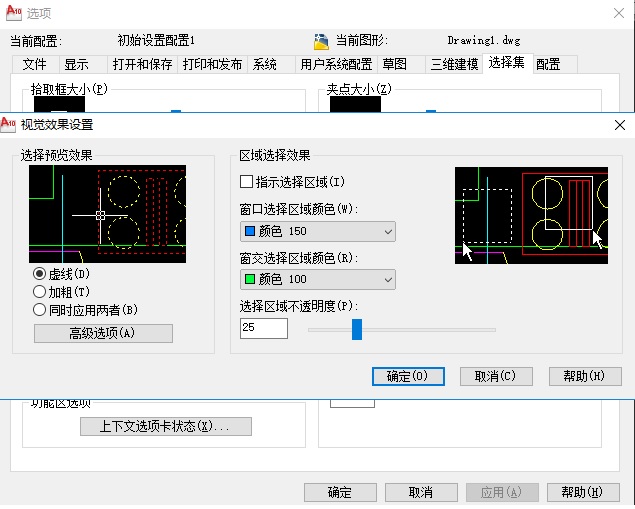Click 确定 in the Options dialog
Image resolution: width=635 pixels, height=509 pixels.
(340, 492)
